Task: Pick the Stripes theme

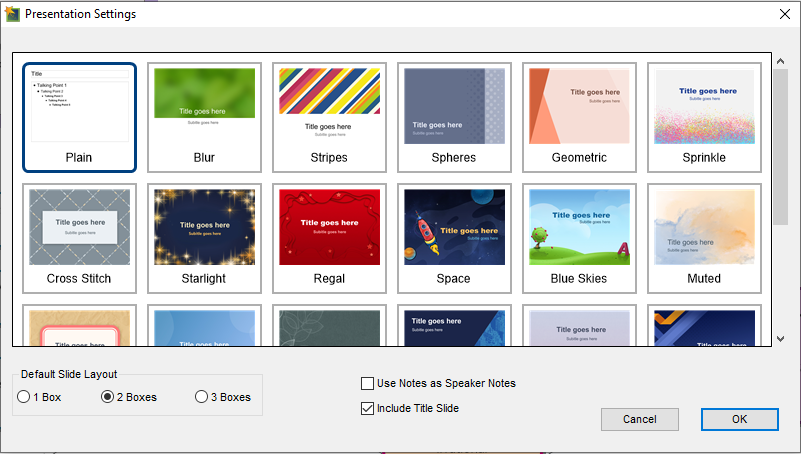Action: (x=329, y=117)
